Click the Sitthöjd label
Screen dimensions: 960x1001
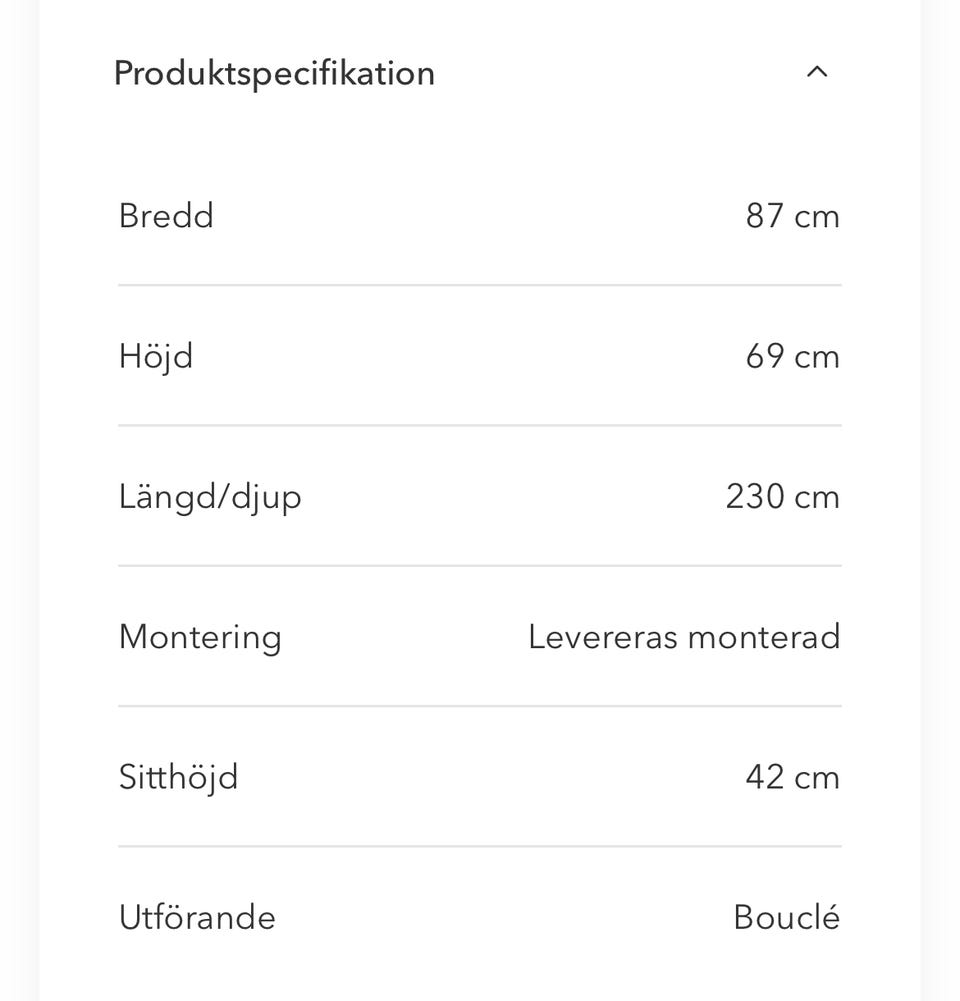178,777
